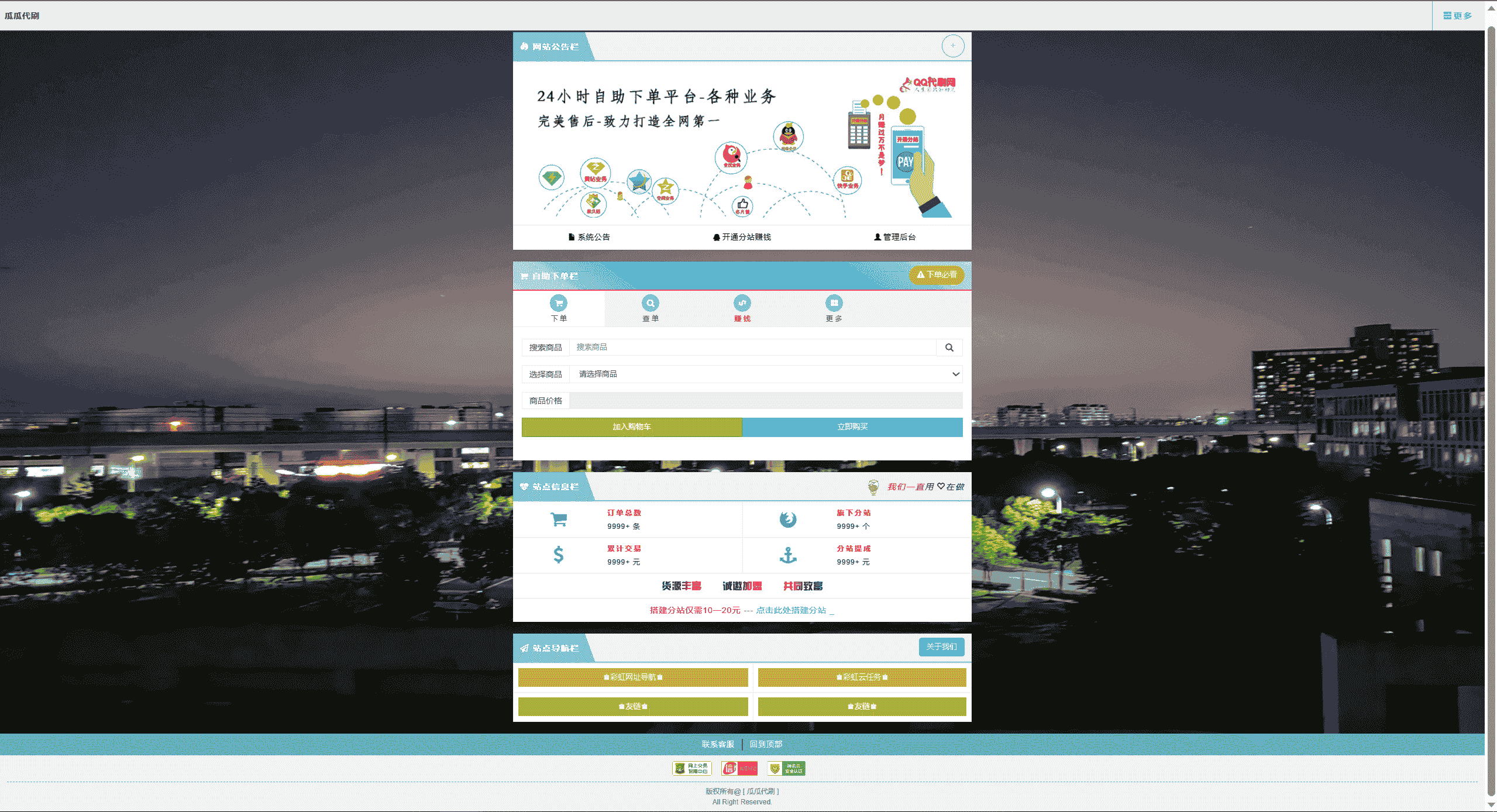Click the circular plus icon in announcement header
The image size is (1497, 812).
point(952,46)
